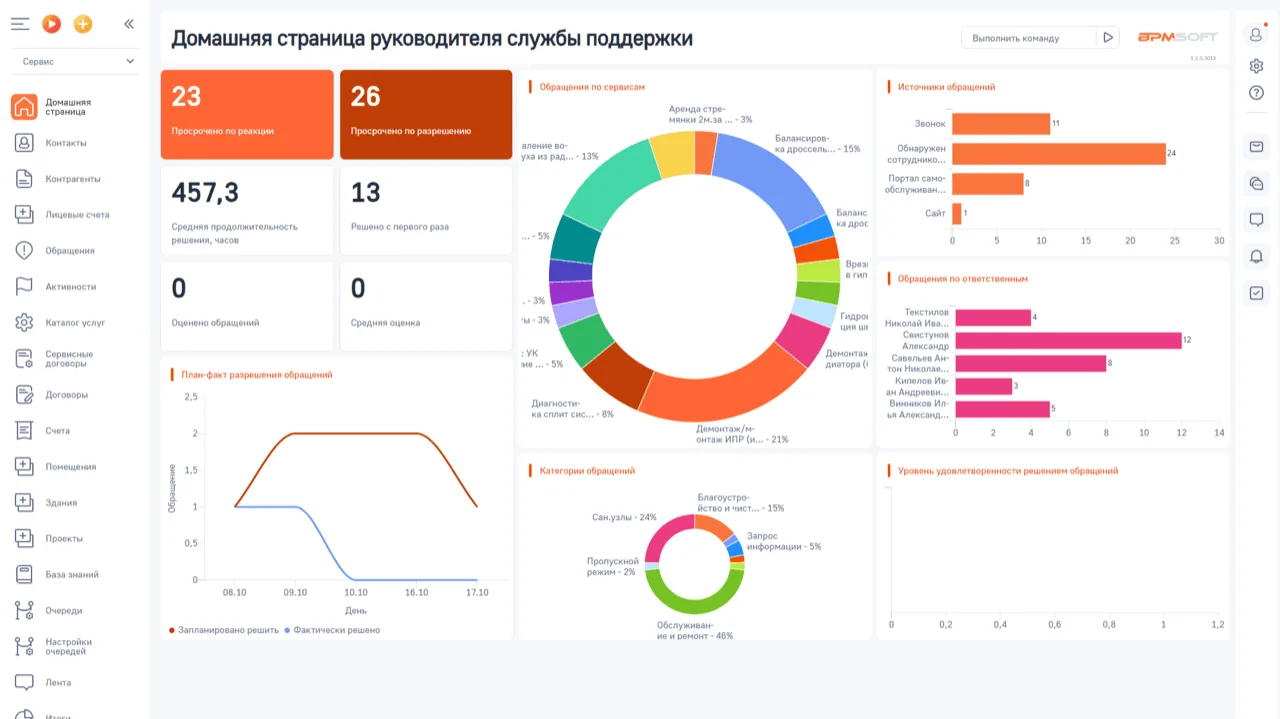Click the Звонок bar in sources chart
1280x719 pixels.
(x=1001, y=124)
